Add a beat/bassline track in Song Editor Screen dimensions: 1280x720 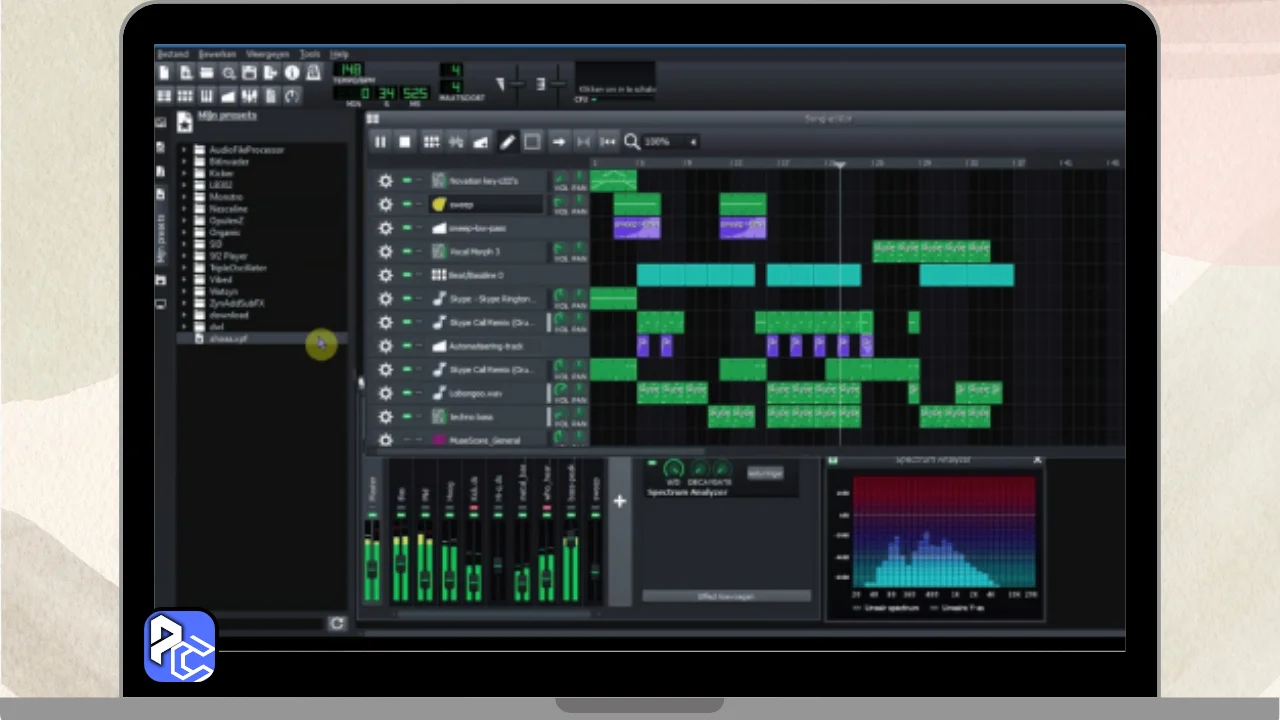click(x=431, y=142)
